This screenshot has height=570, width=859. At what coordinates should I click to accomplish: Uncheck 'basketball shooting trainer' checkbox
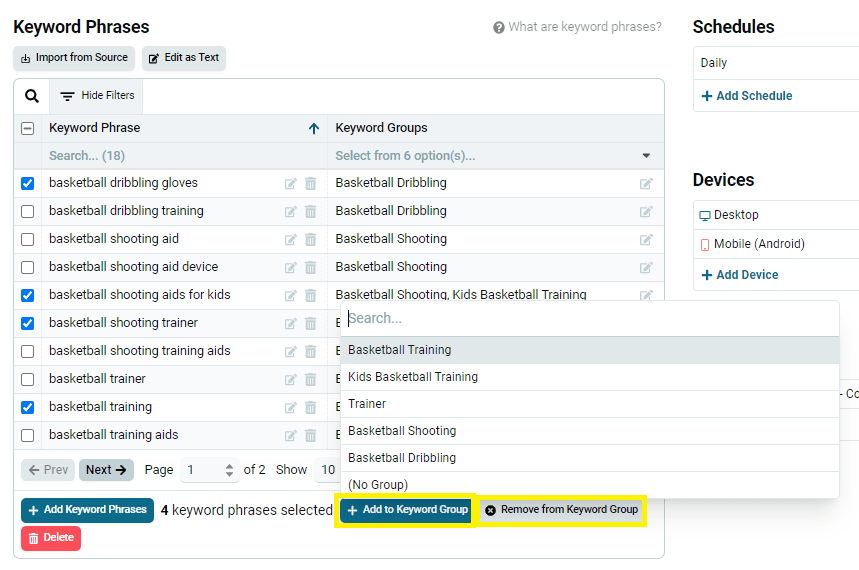pos(27,323)
